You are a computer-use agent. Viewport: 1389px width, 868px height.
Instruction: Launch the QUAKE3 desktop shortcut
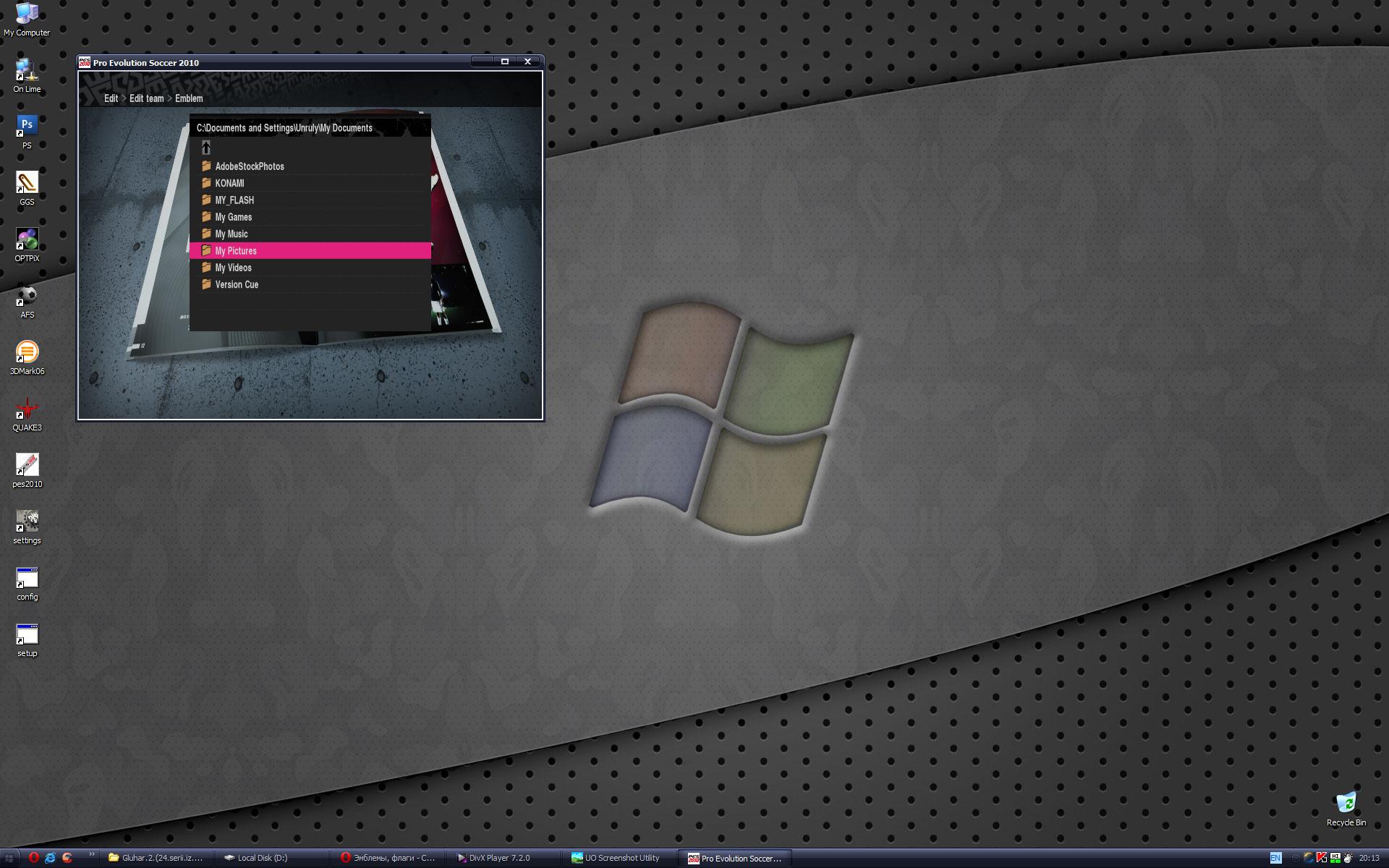coord(27,409)
